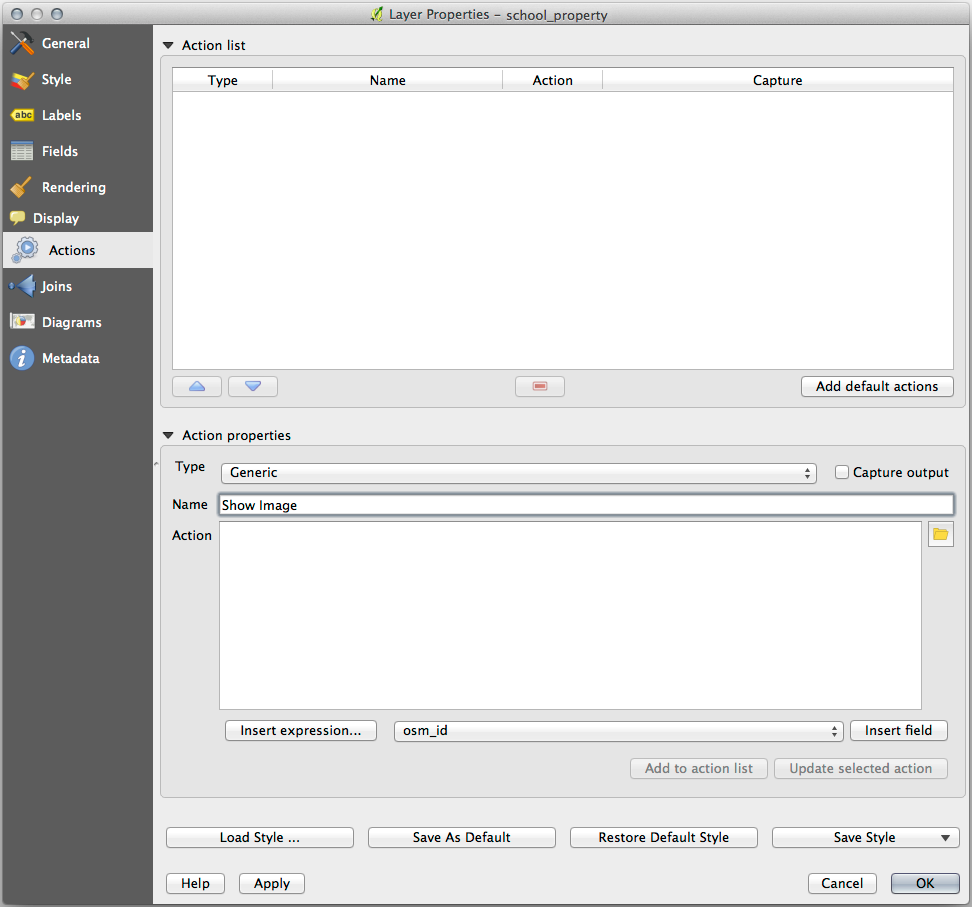Click the red remove action button
The image size is (972, 907).
pyautogui.click(x=540, y=386)
